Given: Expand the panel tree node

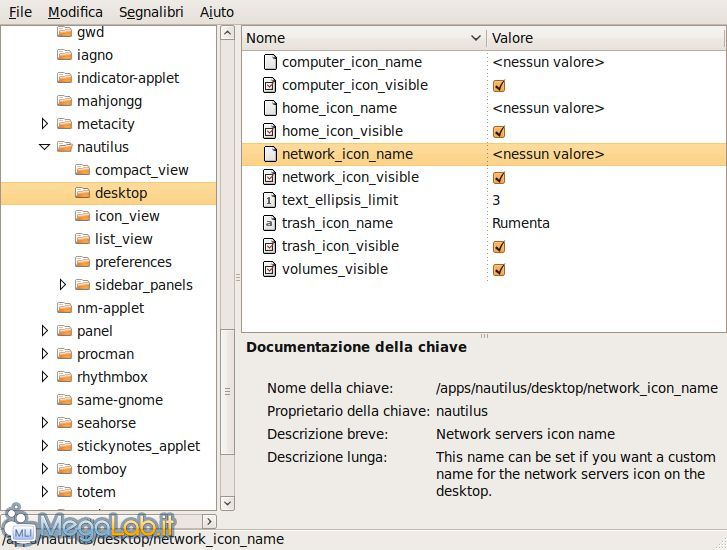Looking at the screenshot, I should (44, 331).
